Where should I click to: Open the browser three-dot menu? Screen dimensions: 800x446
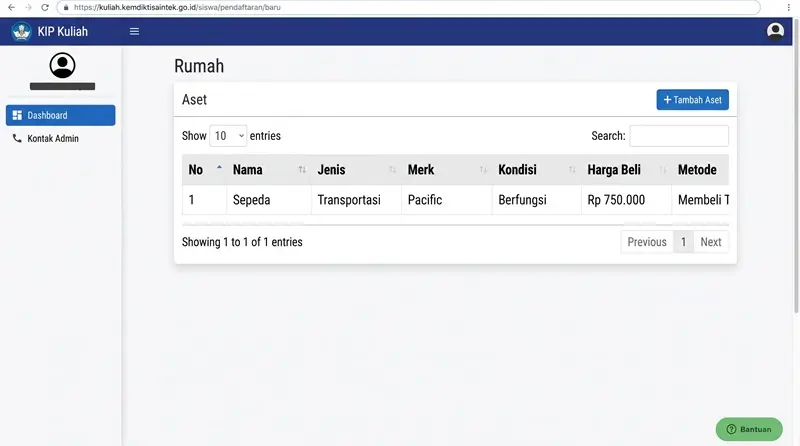pyautogui.click(x=789, y=7)
